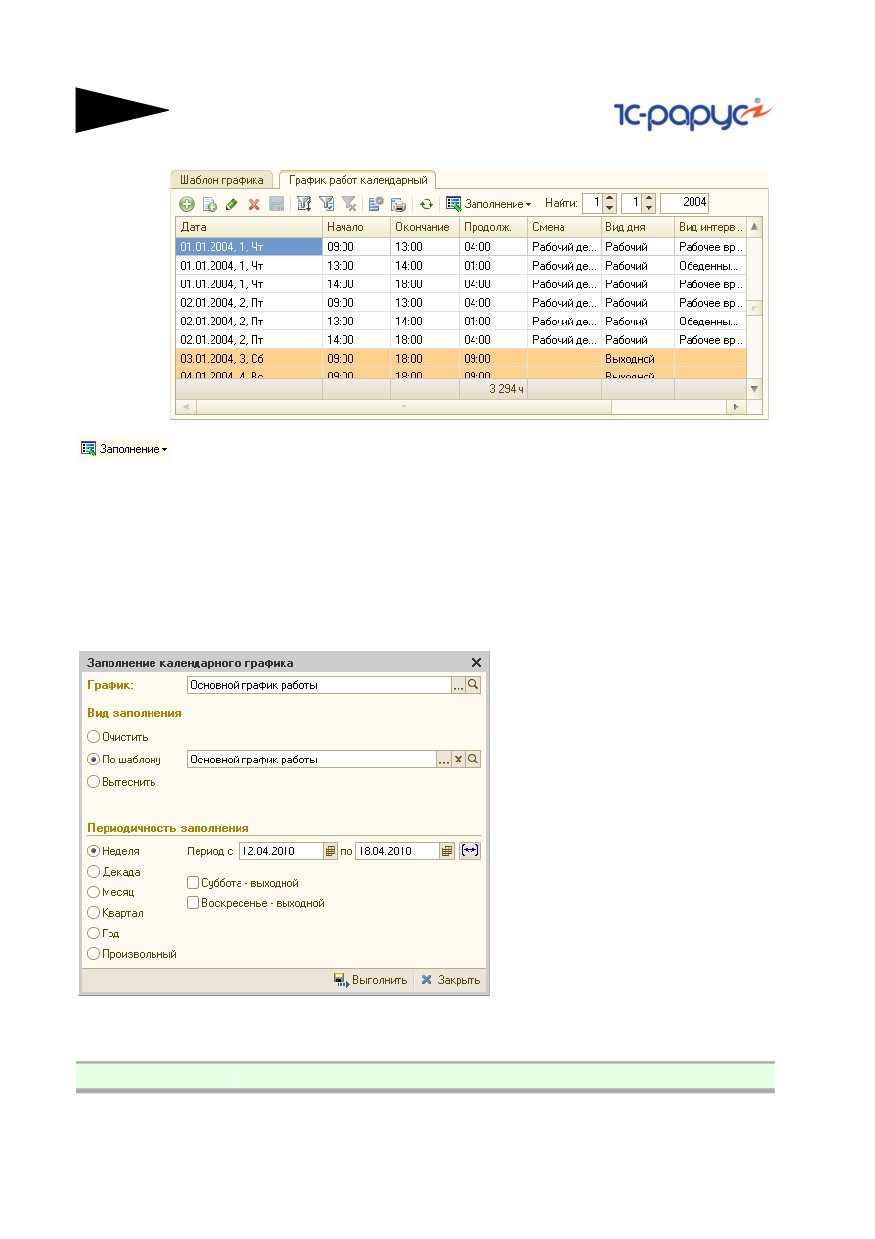875x1239 pixels.
Task: Select the Год radio button
Action: [x=94, y=933]
